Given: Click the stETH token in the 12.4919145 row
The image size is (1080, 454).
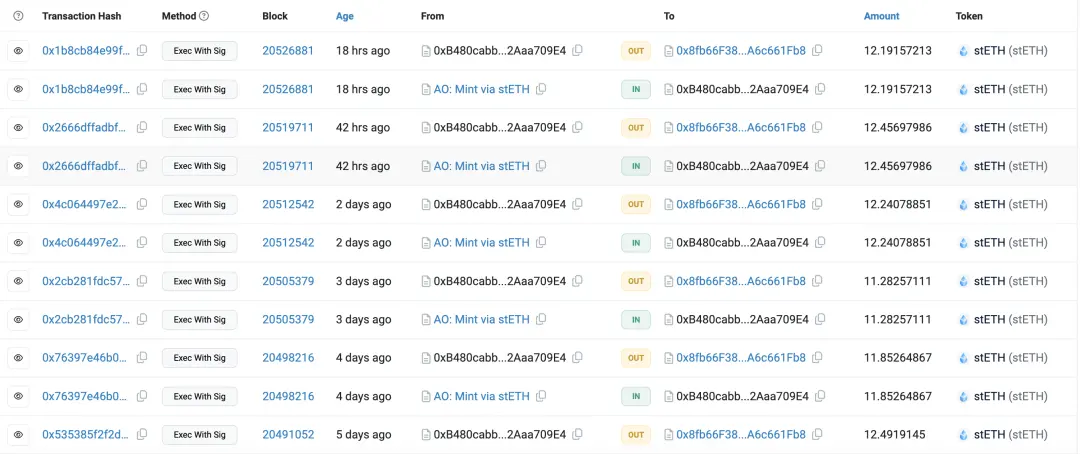Looking at the screenshot, I should coord(1009,435).
